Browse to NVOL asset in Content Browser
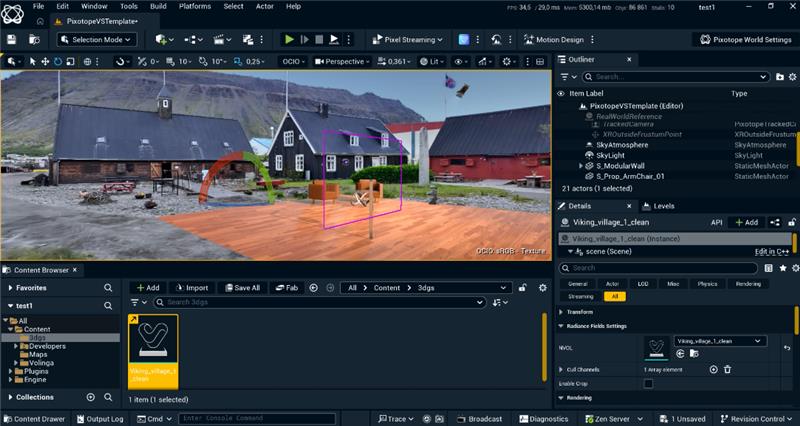The height and width of the screenshot is (426, 800). point(693,353)
